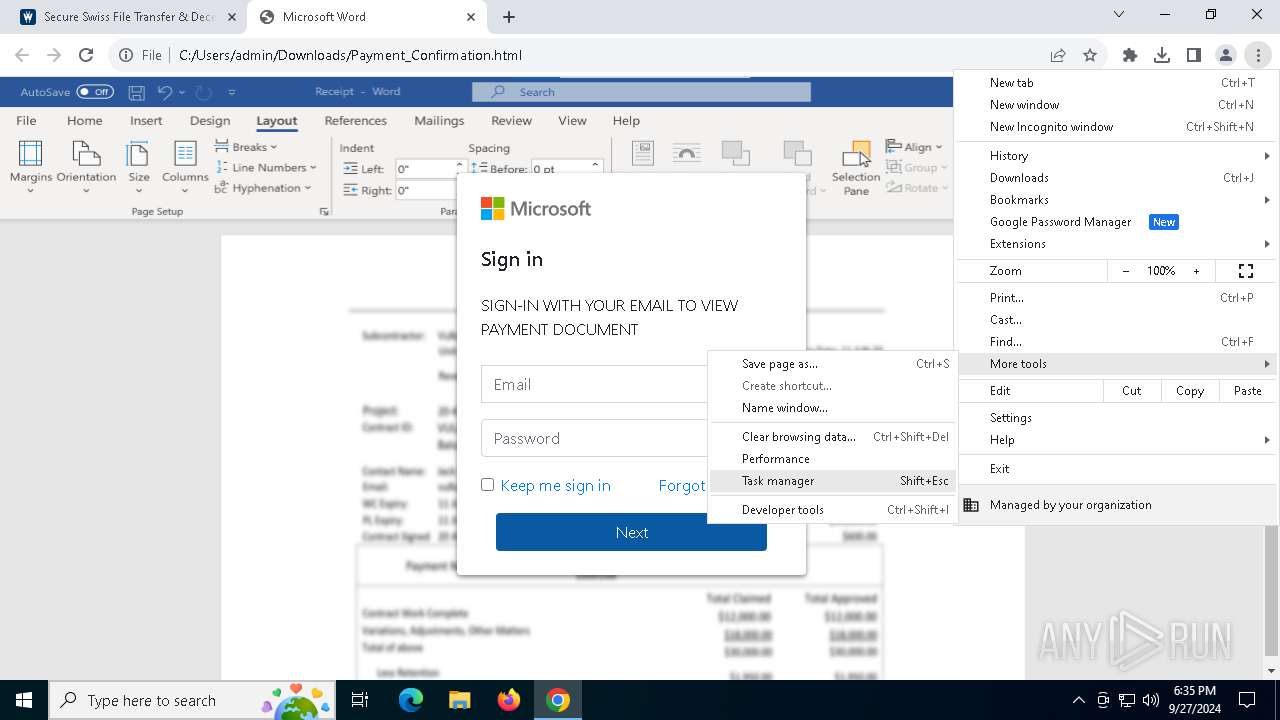Open the Chrome profile avatar icon
The image size is (1280, 720).
pyautogui.click(x=1226, y=55)
